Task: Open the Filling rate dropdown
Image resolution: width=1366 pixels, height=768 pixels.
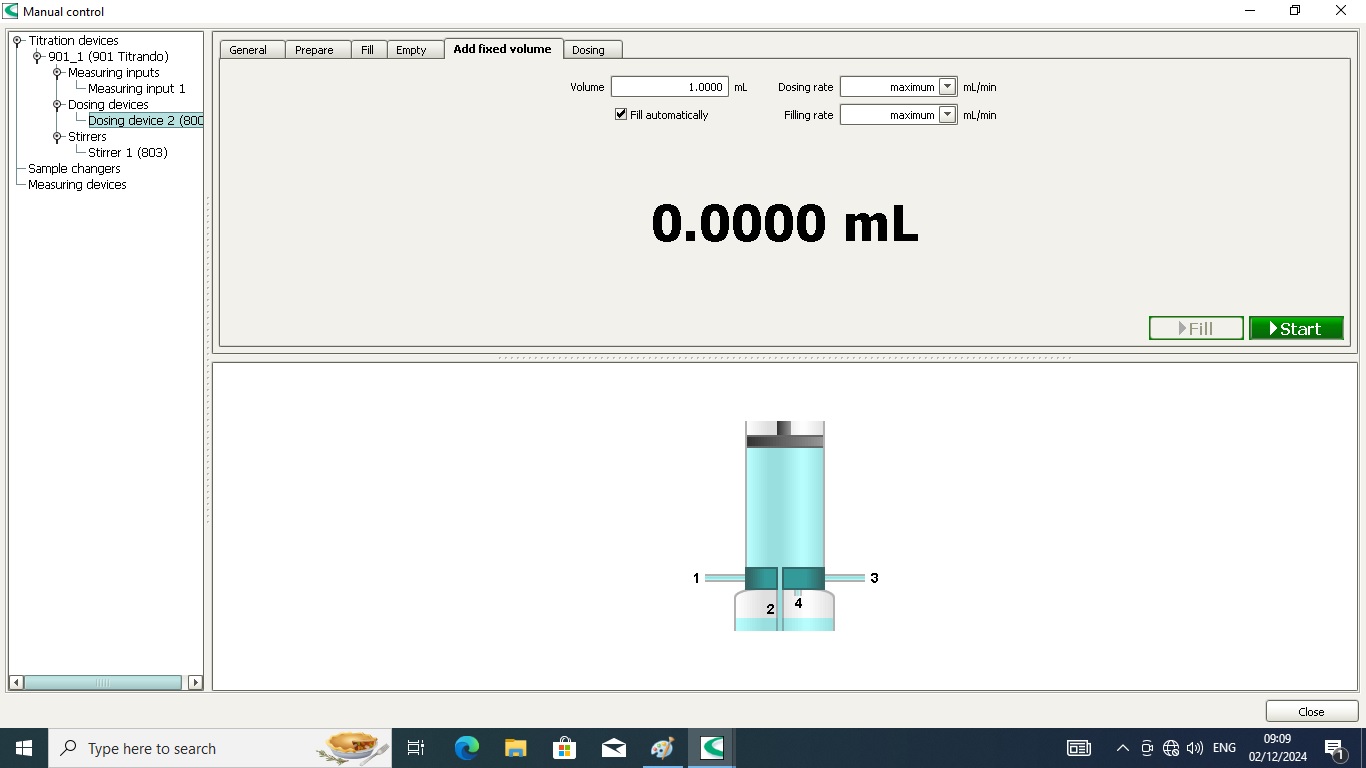Action: coord(947,115)
